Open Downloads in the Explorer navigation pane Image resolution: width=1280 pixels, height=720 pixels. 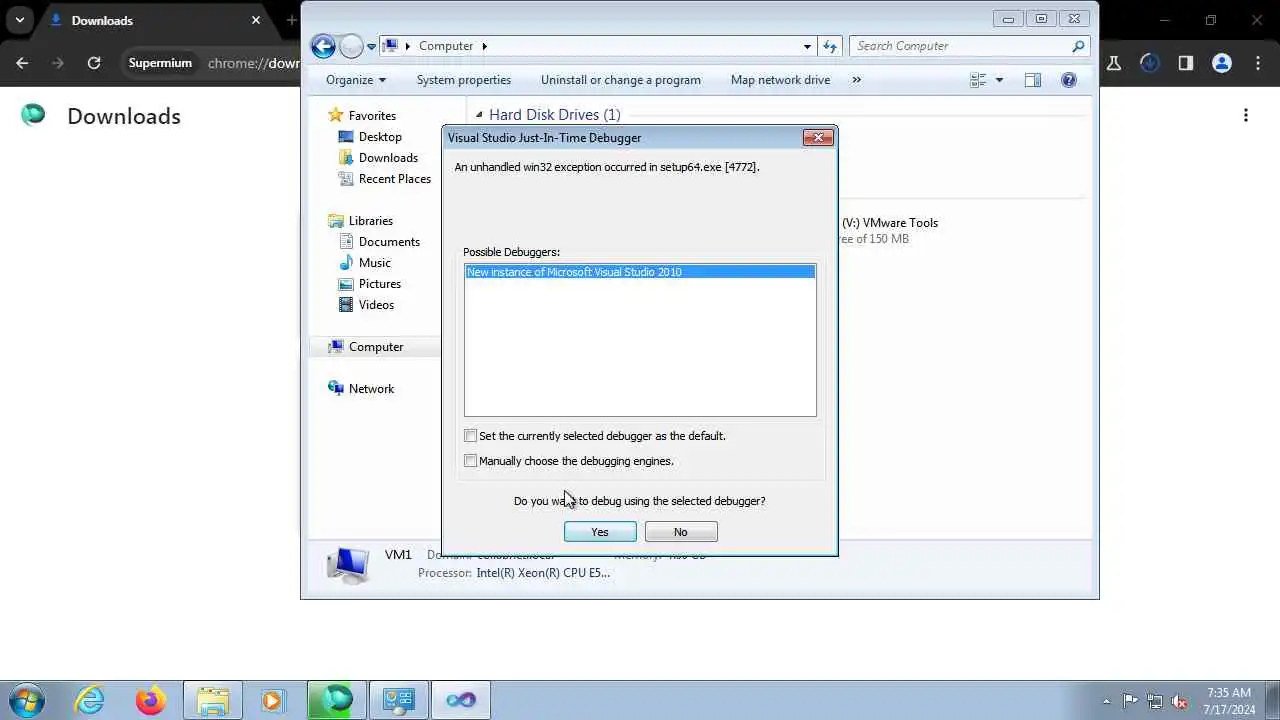coord(388,158)
